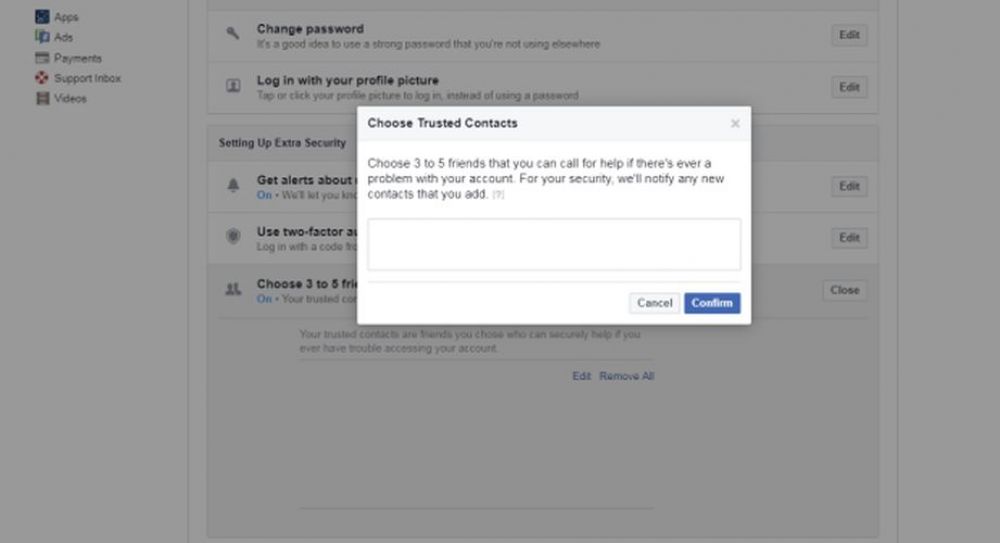The image size is (1000, 543).
Task: Click the Apps icon in the sidebar
Action: [42, 17]
